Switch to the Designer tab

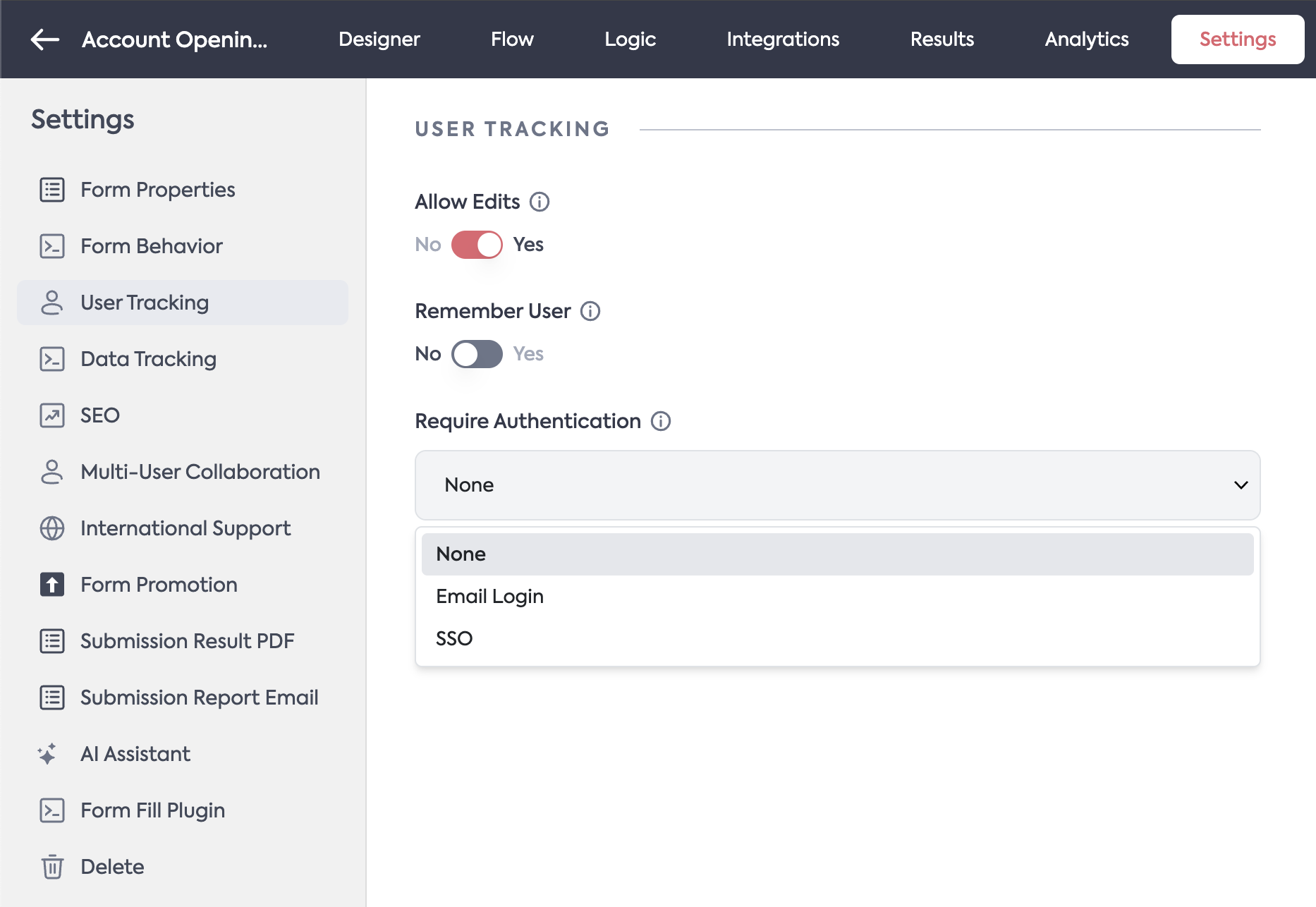379,39
